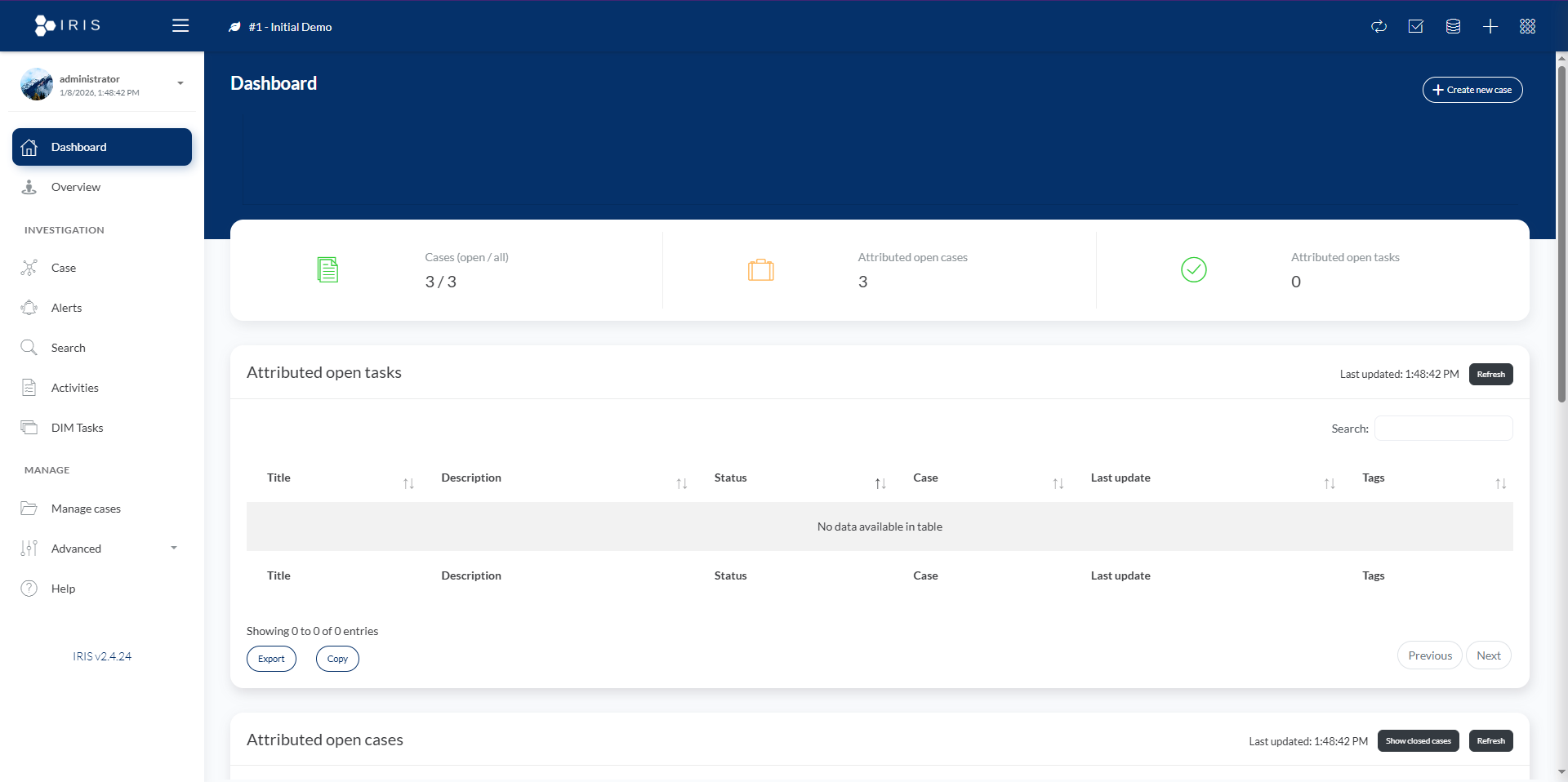This screenshot has height=782, width=1568.
Task: Open Search in the sidebar
Action: (x=102, y=348)
